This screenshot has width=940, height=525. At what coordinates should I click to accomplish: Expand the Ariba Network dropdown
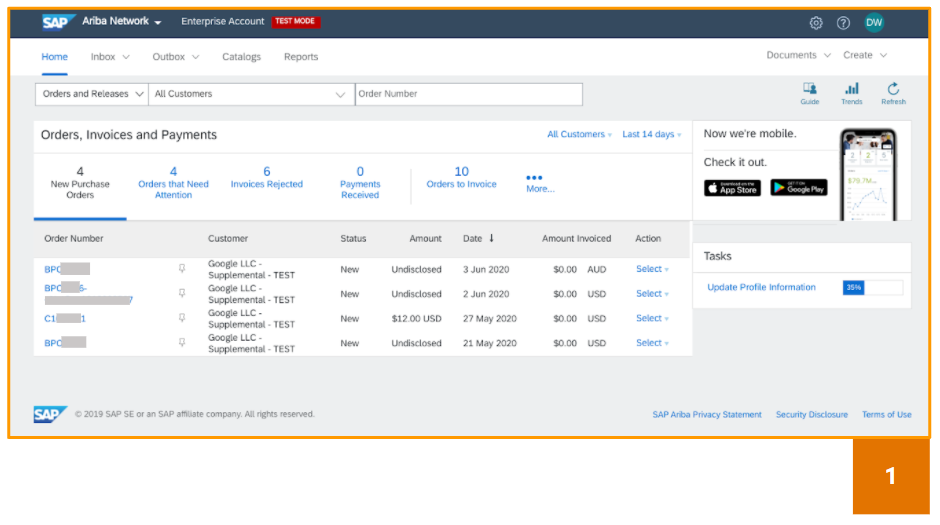(122, 22)
